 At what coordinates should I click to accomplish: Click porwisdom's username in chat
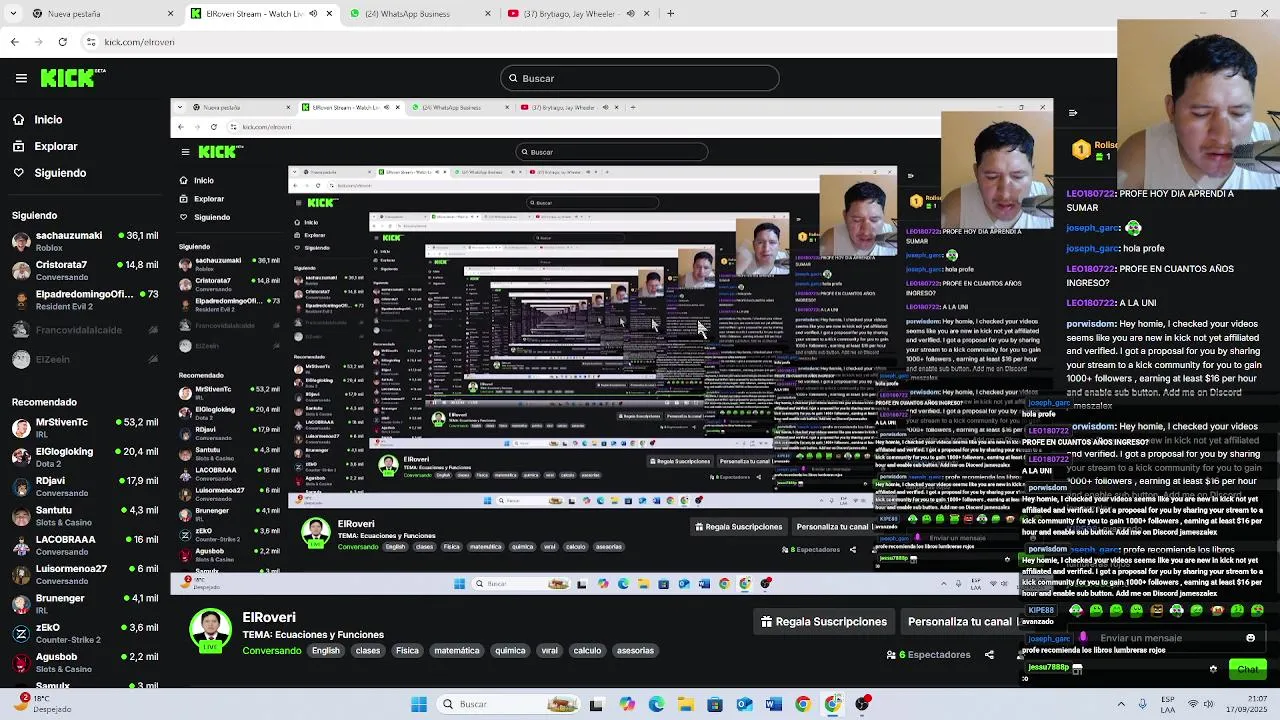[x=1090, y=324]
